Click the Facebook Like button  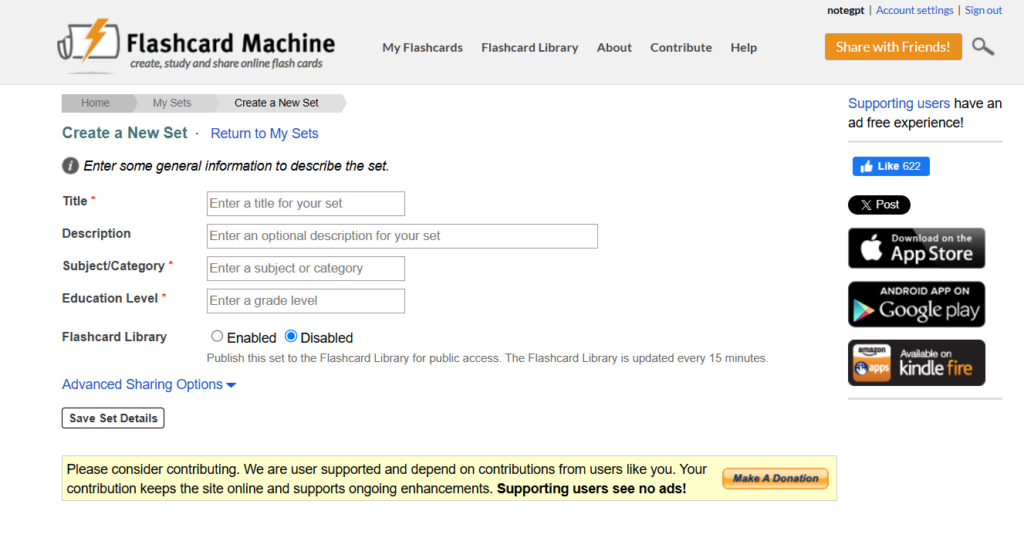pyautogui.click(x=890, y=166)
